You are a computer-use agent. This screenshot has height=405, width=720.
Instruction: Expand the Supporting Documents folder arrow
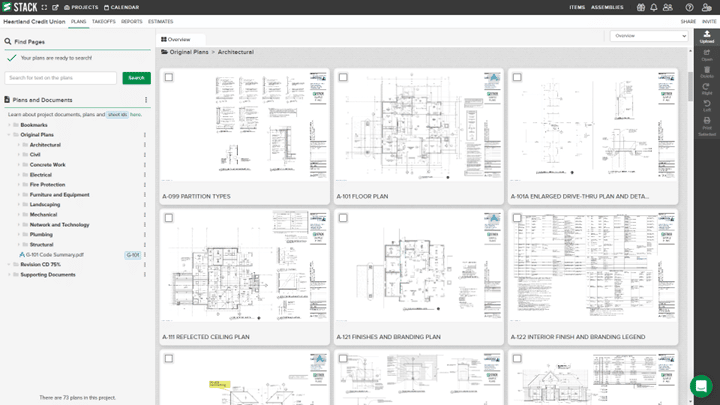tap(9, 275)
